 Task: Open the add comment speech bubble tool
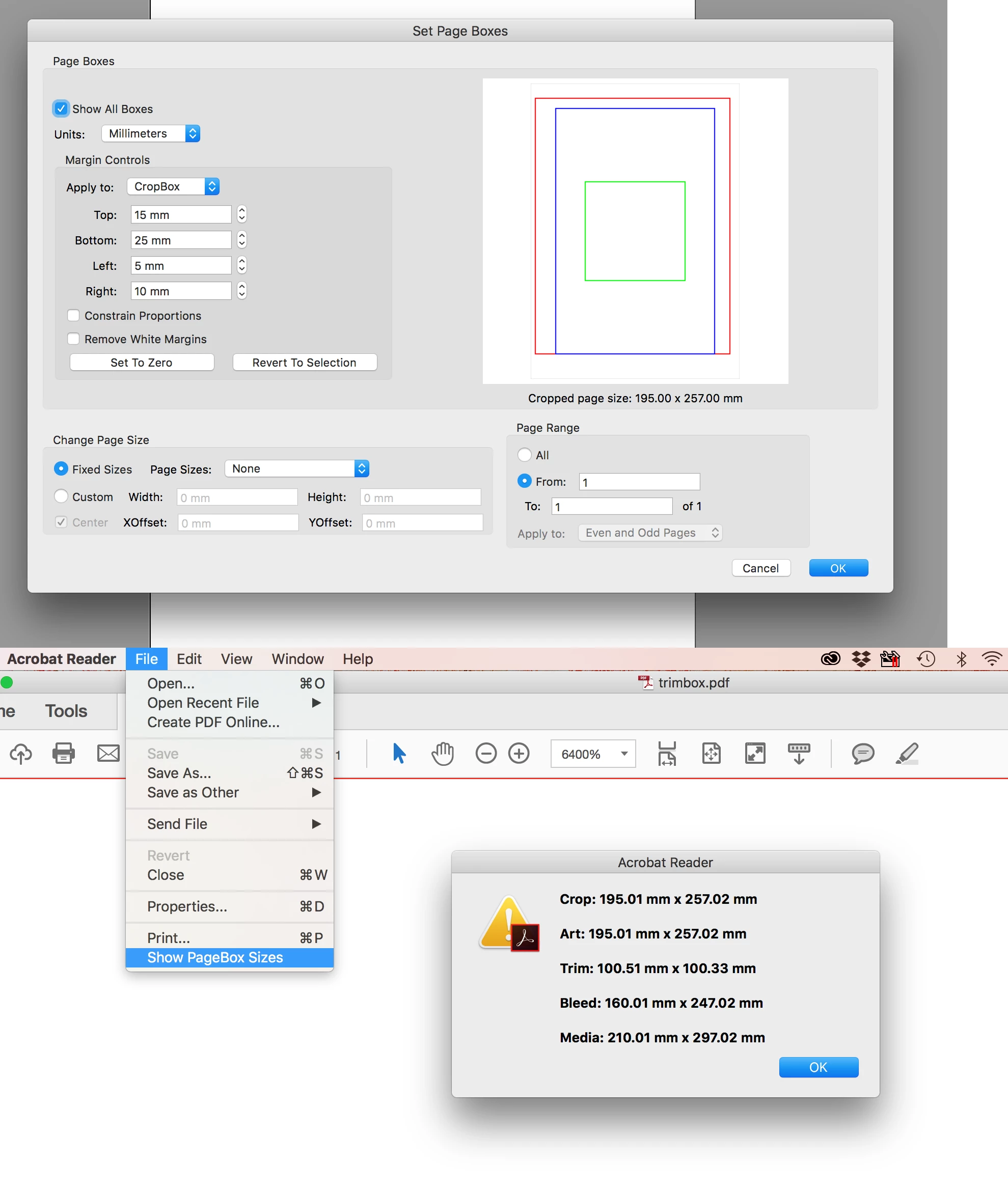[862, 753]
